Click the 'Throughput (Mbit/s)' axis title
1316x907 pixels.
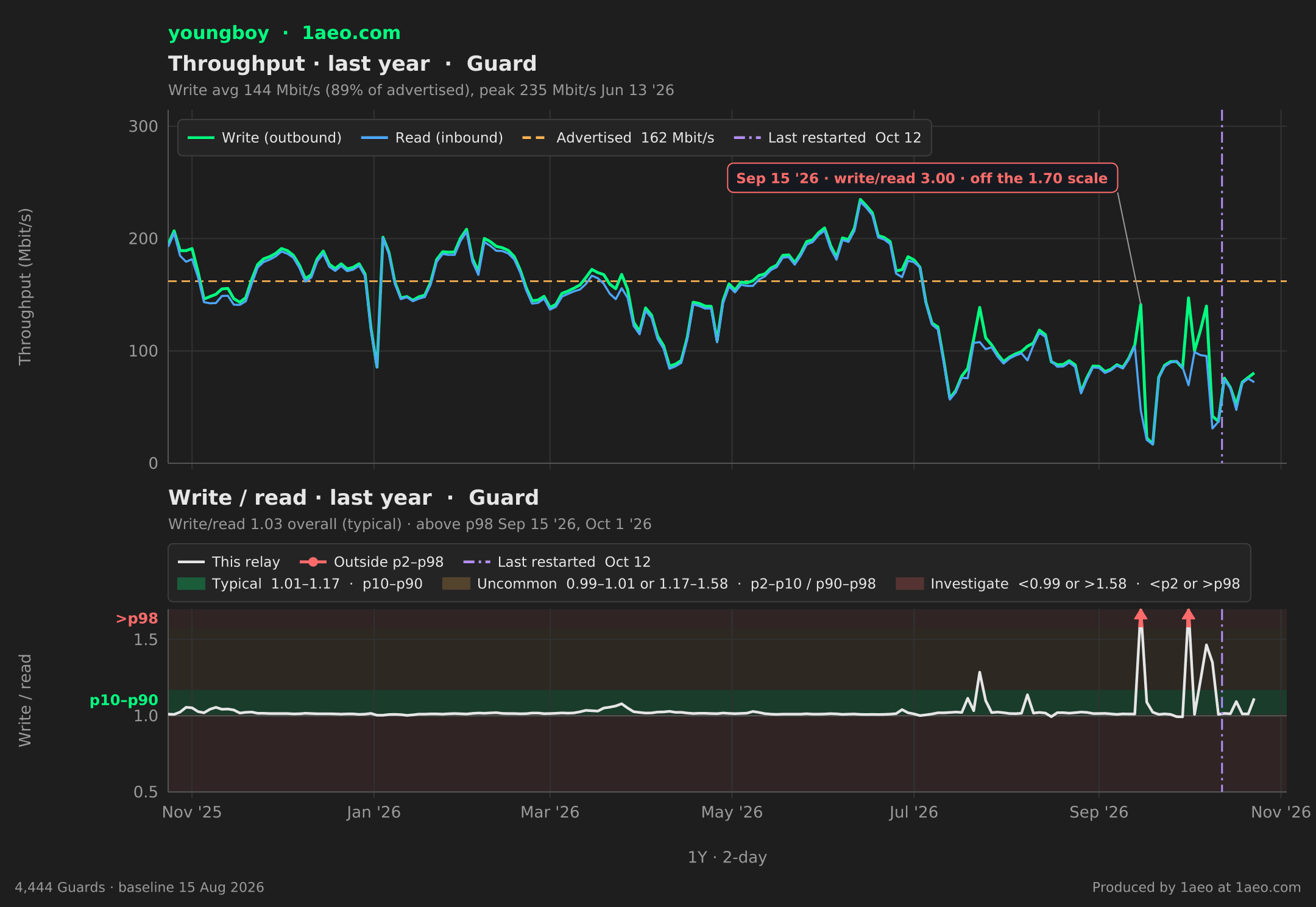point(25,286)
